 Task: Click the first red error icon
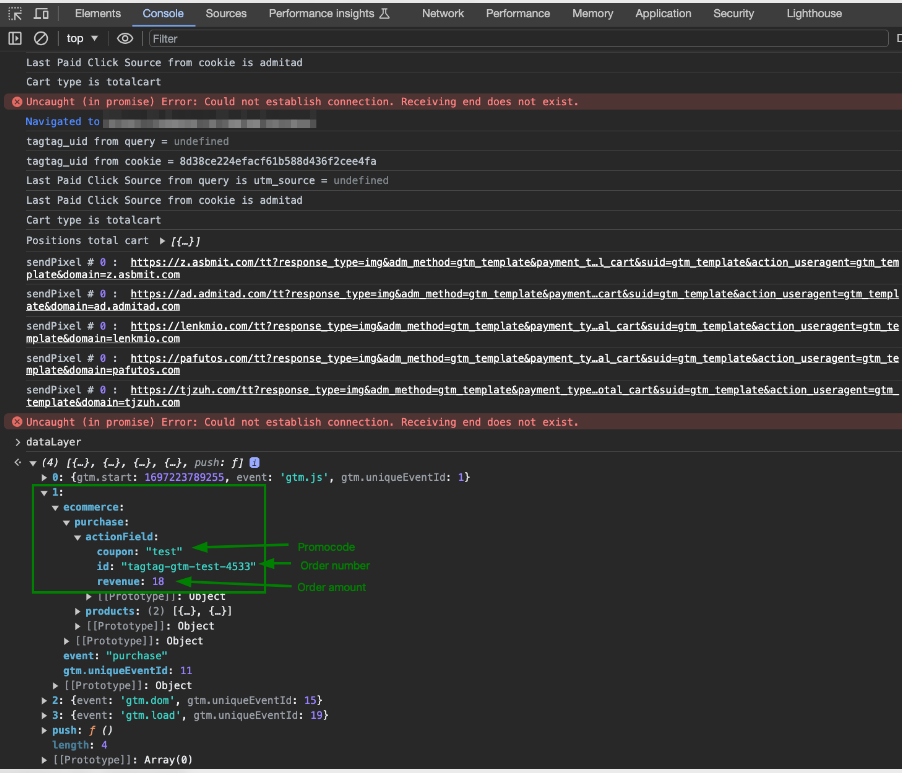click(x=16, y=102)
